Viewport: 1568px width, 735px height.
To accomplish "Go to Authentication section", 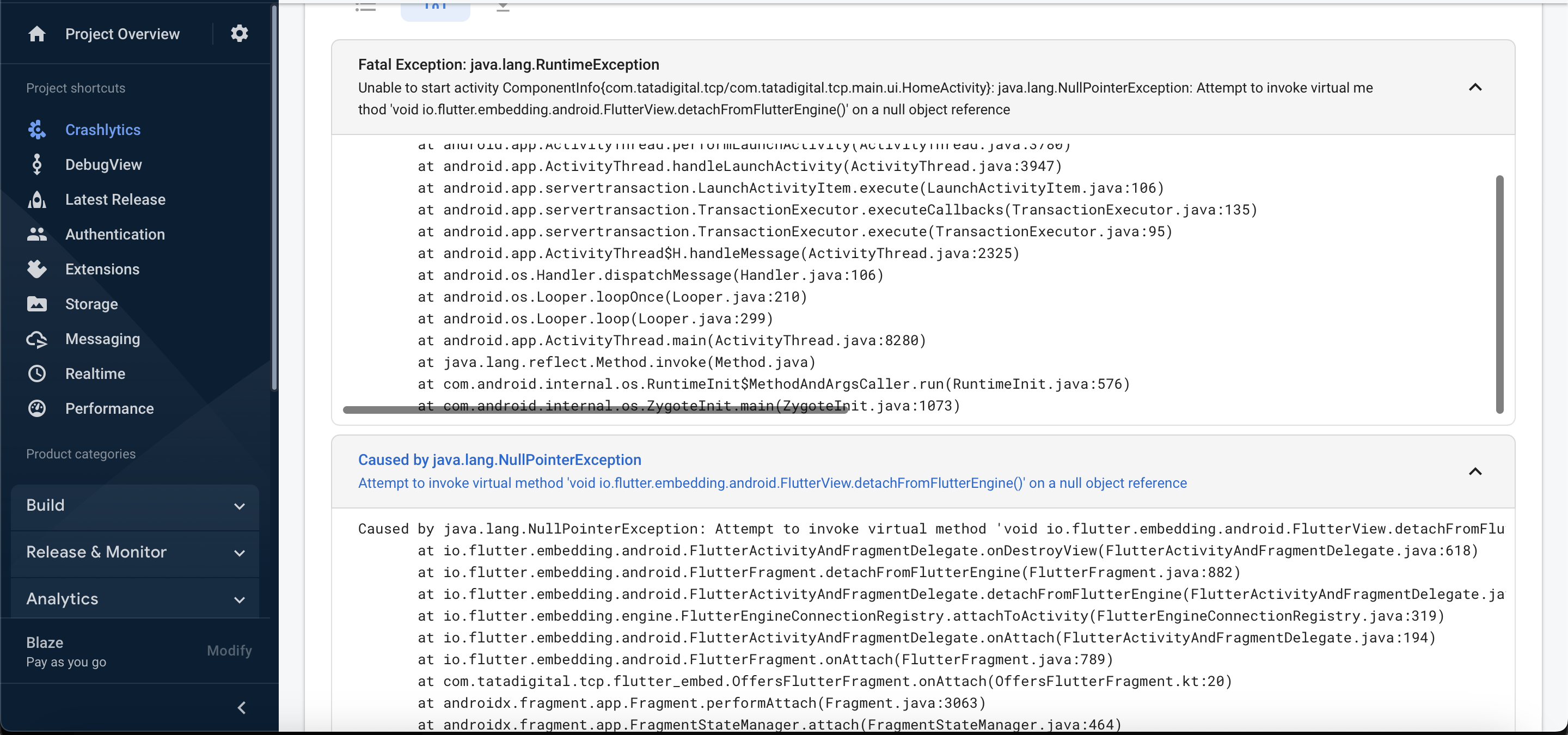I will [x=115, y=234].
